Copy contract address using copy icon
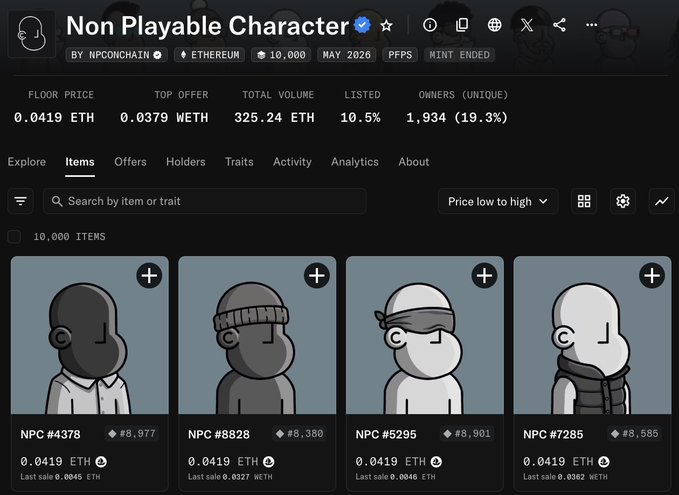The height and width of the screenshot is (495, 679). pyautogui.click(x=462, y=25)
